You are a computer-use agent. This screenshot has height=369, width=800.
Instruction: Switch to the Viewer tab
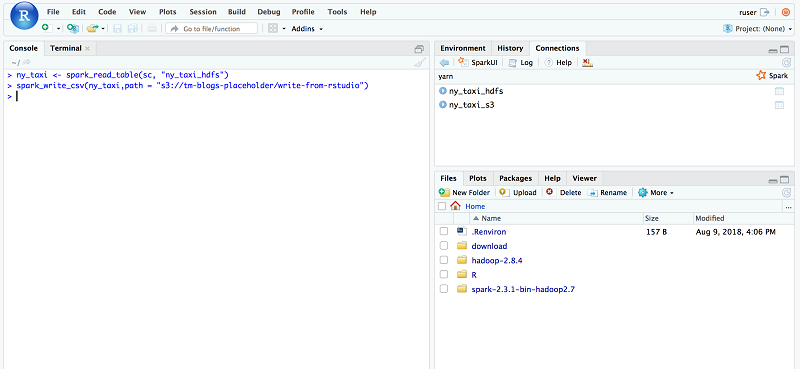[584, 178]
